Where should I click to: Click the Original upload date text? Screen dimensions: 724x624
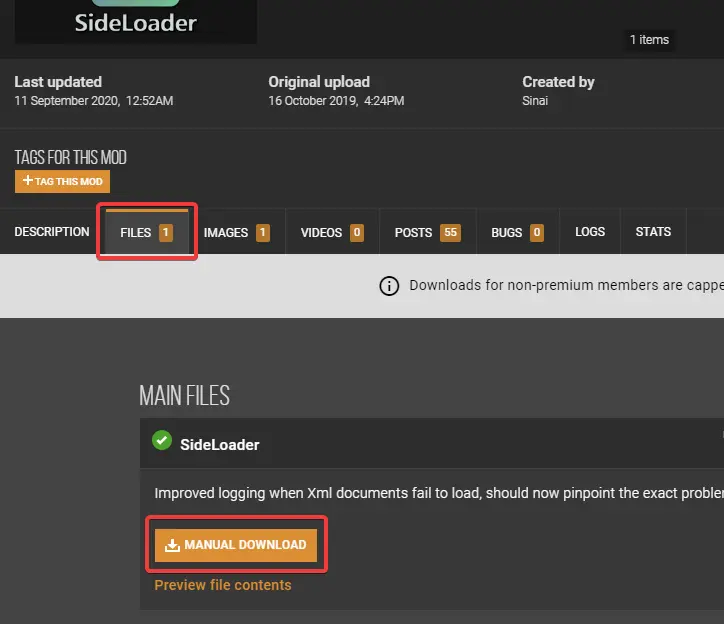(336, 101)
